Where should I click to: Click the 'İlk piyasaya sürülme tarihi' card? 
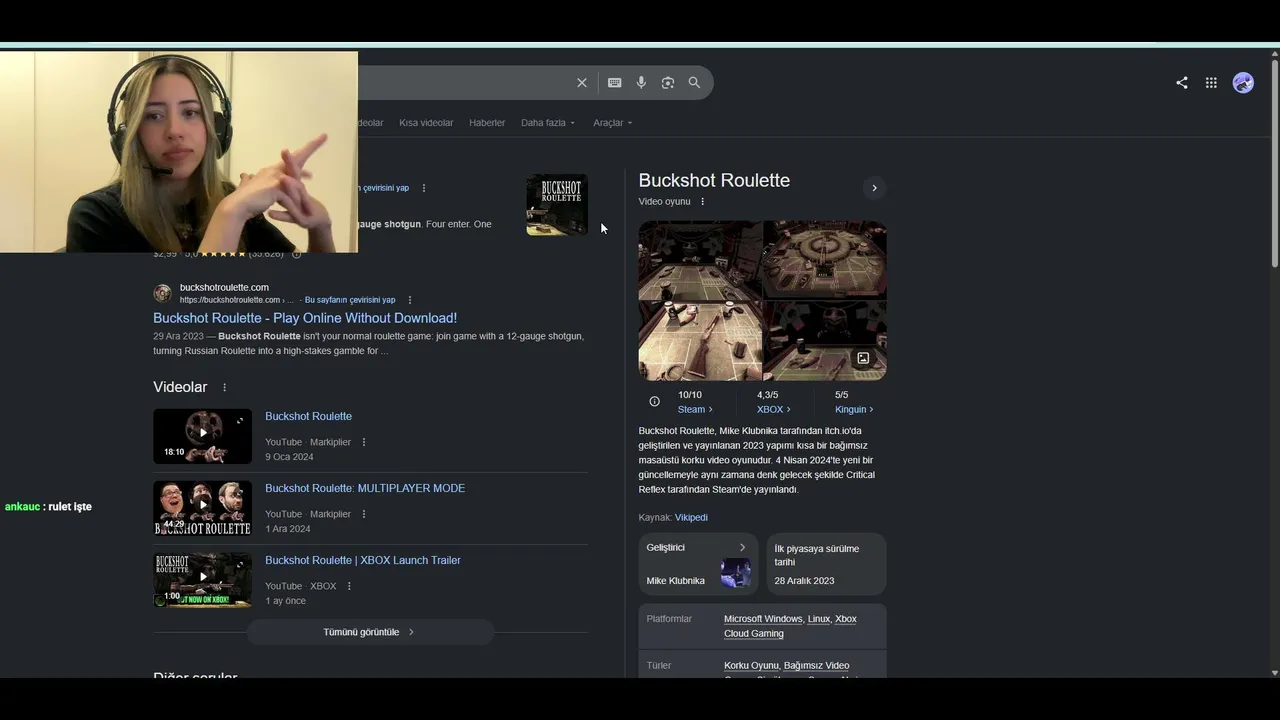click(826, 564)
